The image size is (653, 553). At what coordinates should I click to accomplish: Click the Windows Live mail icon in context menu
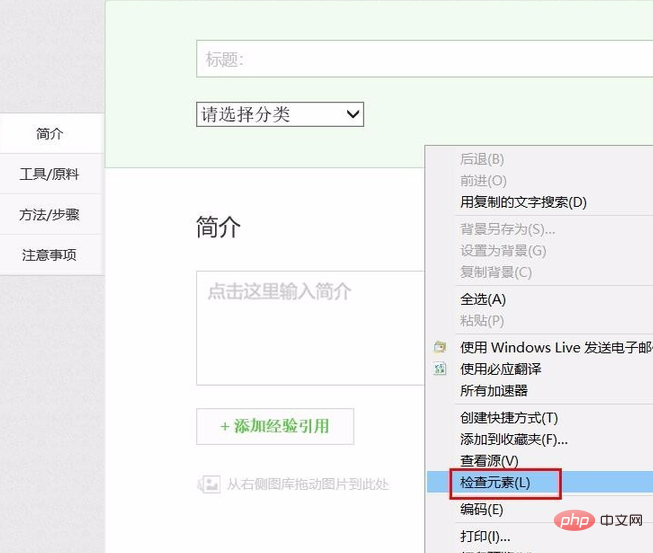tap(439, 347)
